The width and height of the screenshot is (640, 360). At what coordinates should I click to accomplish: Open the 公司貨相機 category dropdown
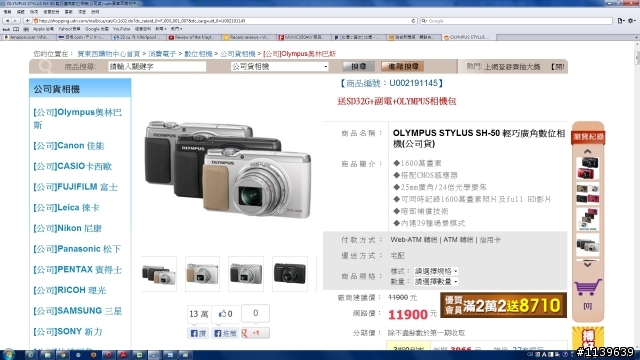coord(280,67)
